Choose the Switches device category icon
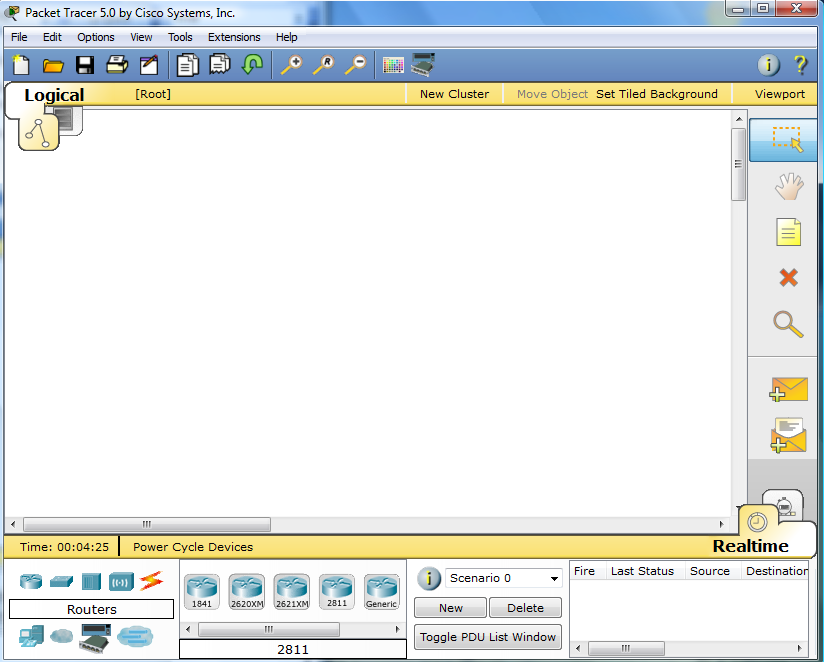Image resolution: width=824 pixels, height=662 pixels. point(61,582)
